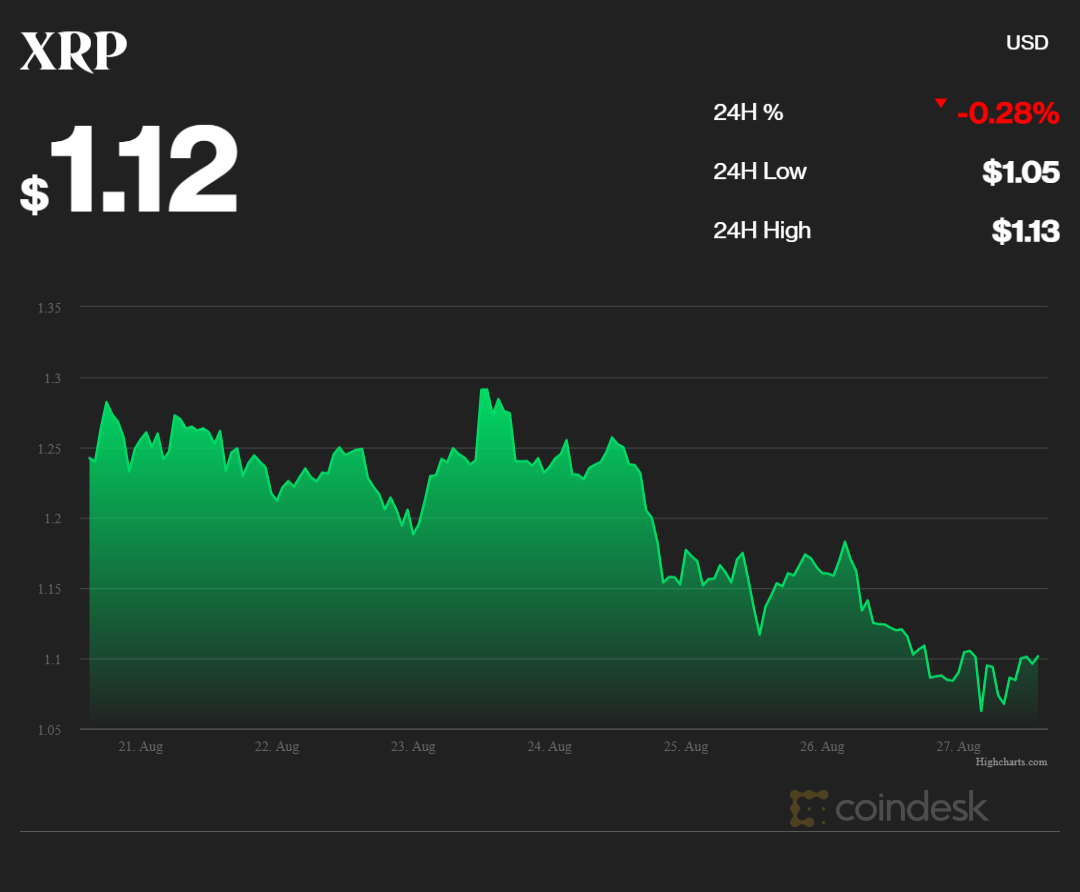Click the CoinDesk logo icon
The width and height of the screenshot is (1080, 892).
808,808
